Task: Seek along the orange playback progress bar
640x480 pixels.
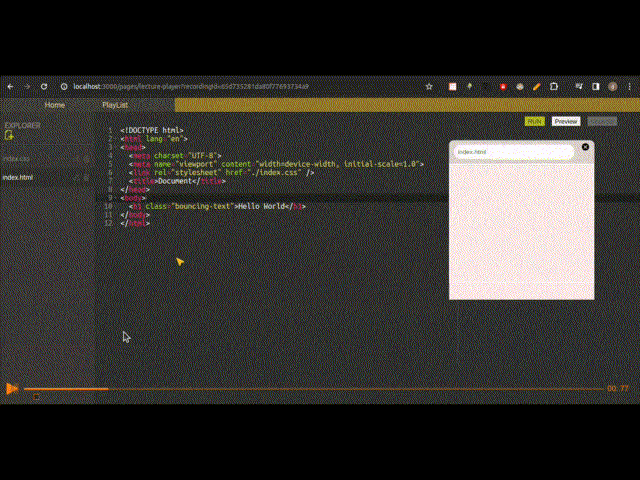Action: [313, 389]
